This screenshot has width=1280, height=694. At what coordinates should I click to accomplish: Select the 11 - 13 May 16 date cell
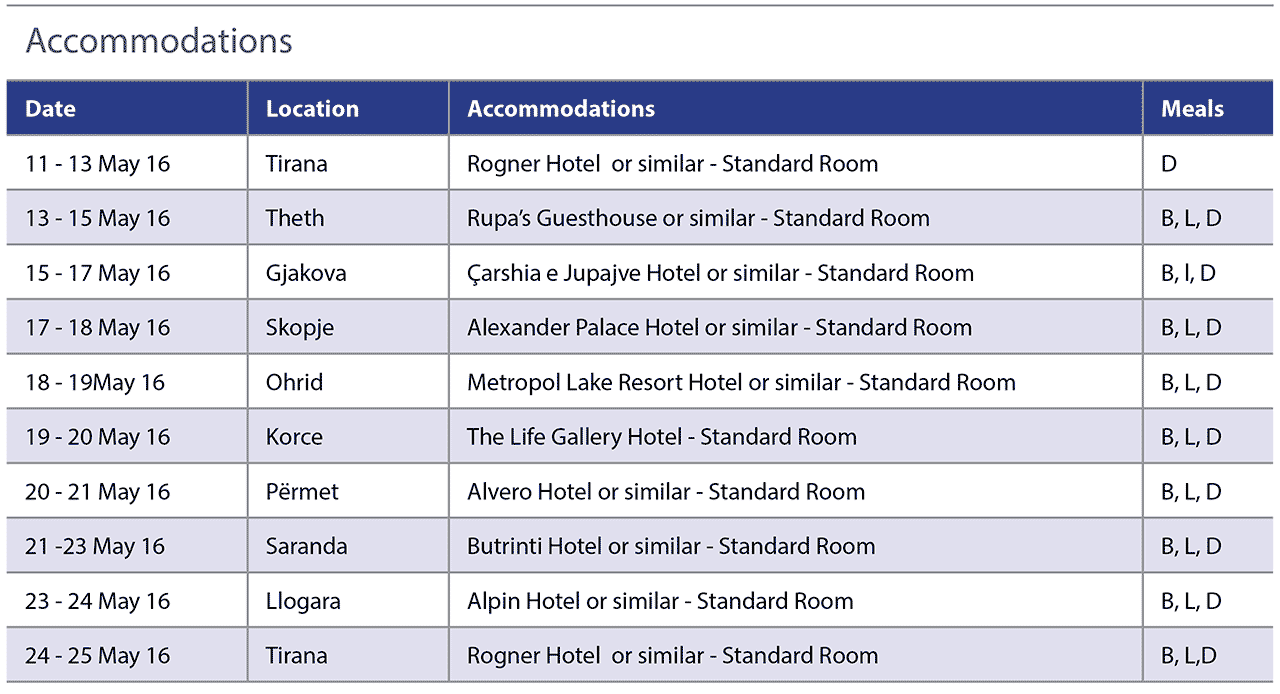pos(98,164)
